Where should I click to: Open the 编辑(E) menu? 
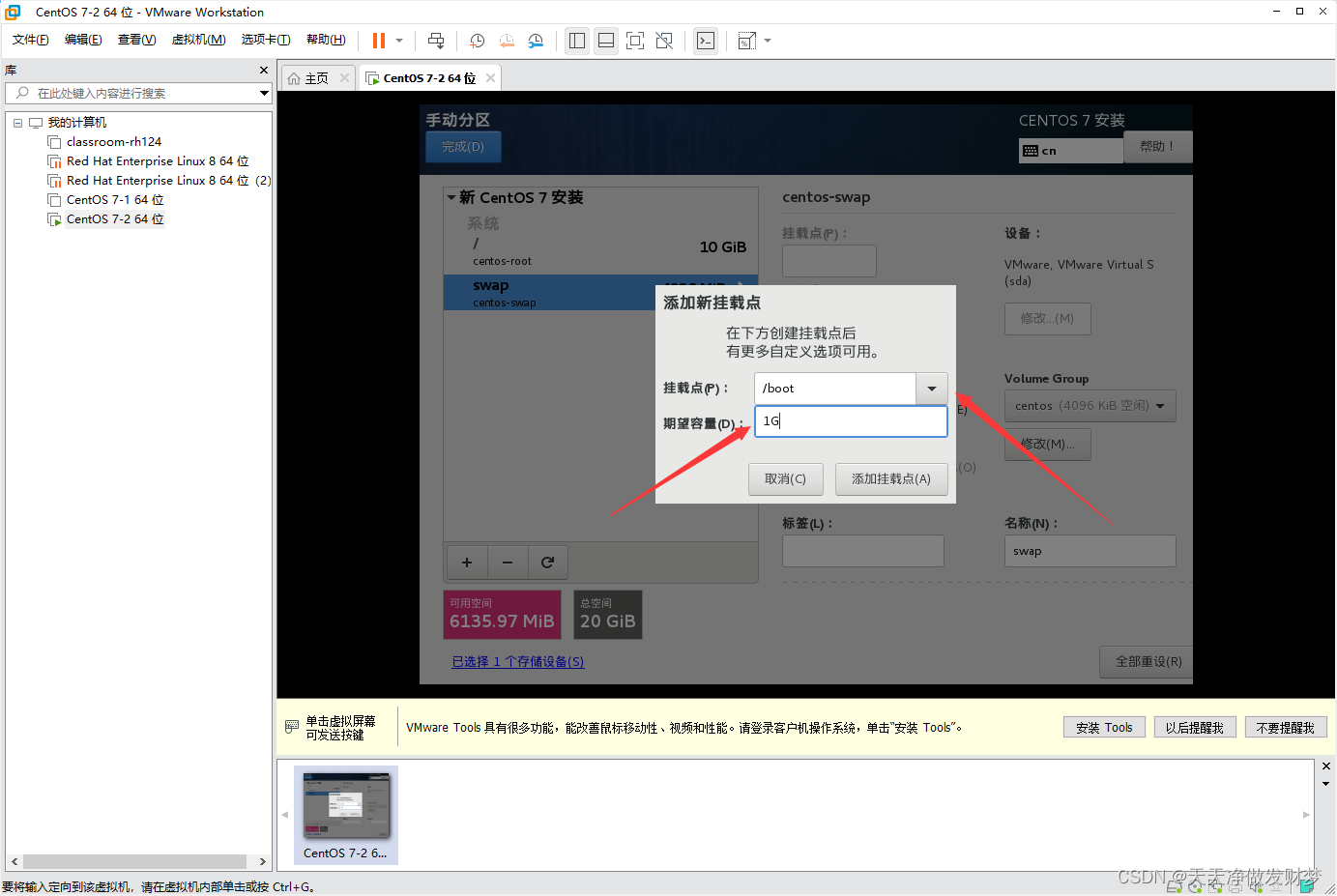point(83,40)
